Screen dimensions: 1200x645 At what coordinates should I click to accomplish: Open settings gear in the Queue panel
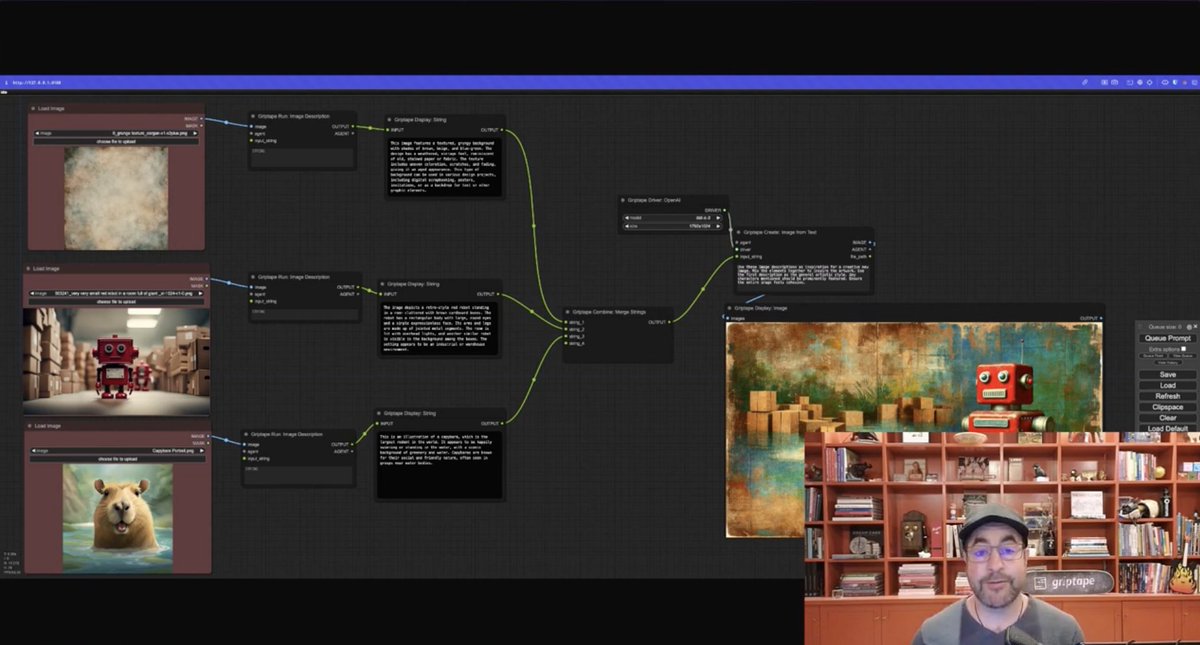pyautogui.click(x=1187, y=327)
